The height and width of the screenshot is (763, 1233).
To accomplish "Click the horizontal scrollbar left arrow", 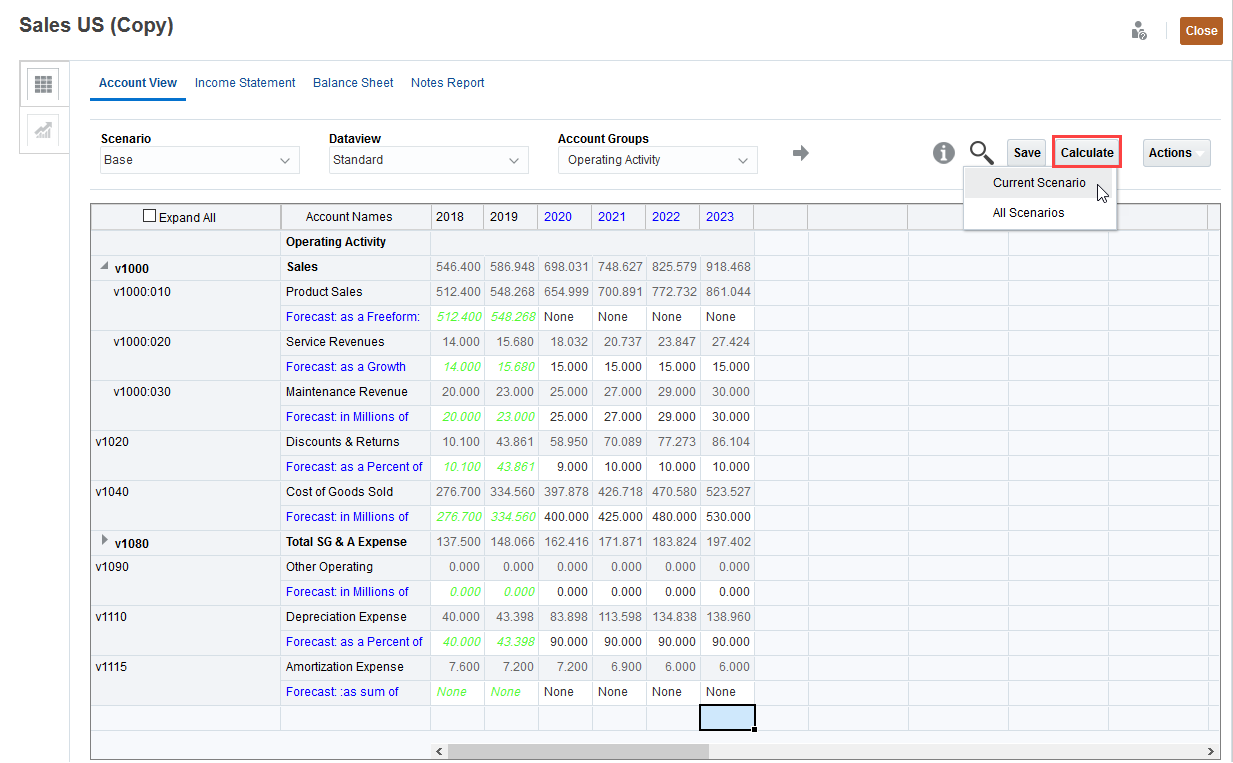I will [x=439, y=751].
